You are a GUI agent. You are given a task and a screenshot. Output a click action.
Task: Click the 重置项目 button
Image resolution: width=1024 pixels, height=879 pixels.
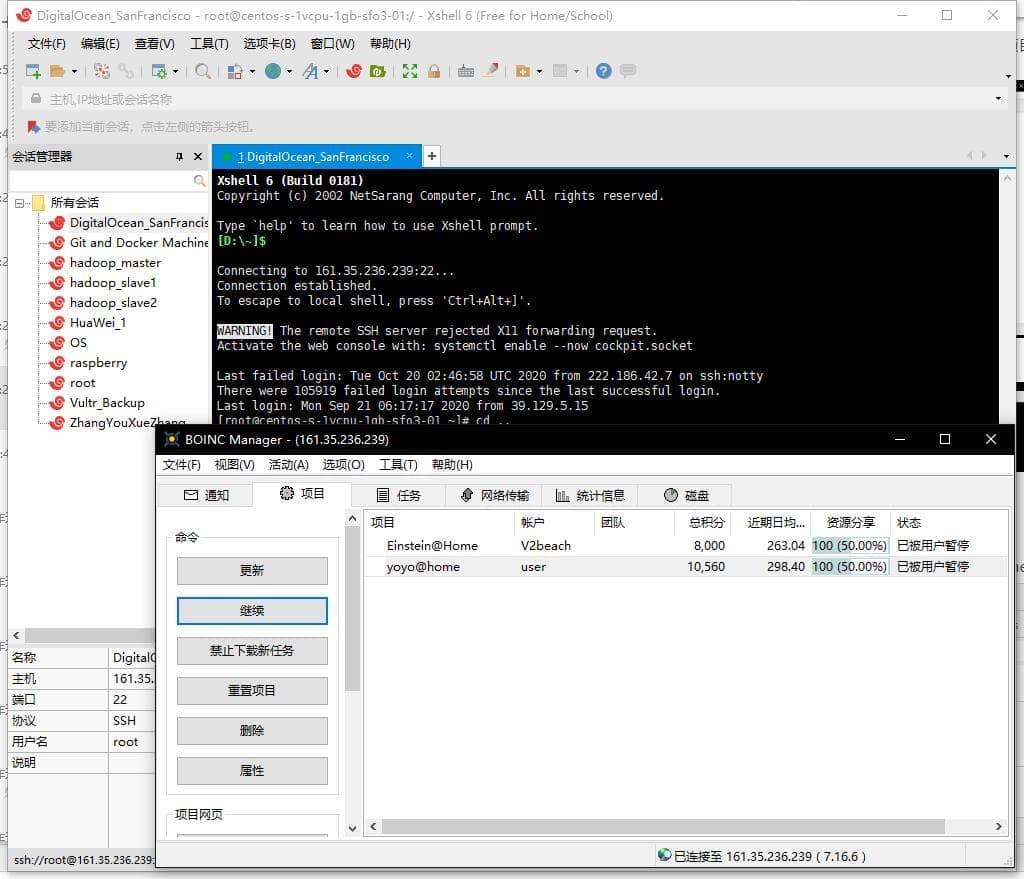252,690
